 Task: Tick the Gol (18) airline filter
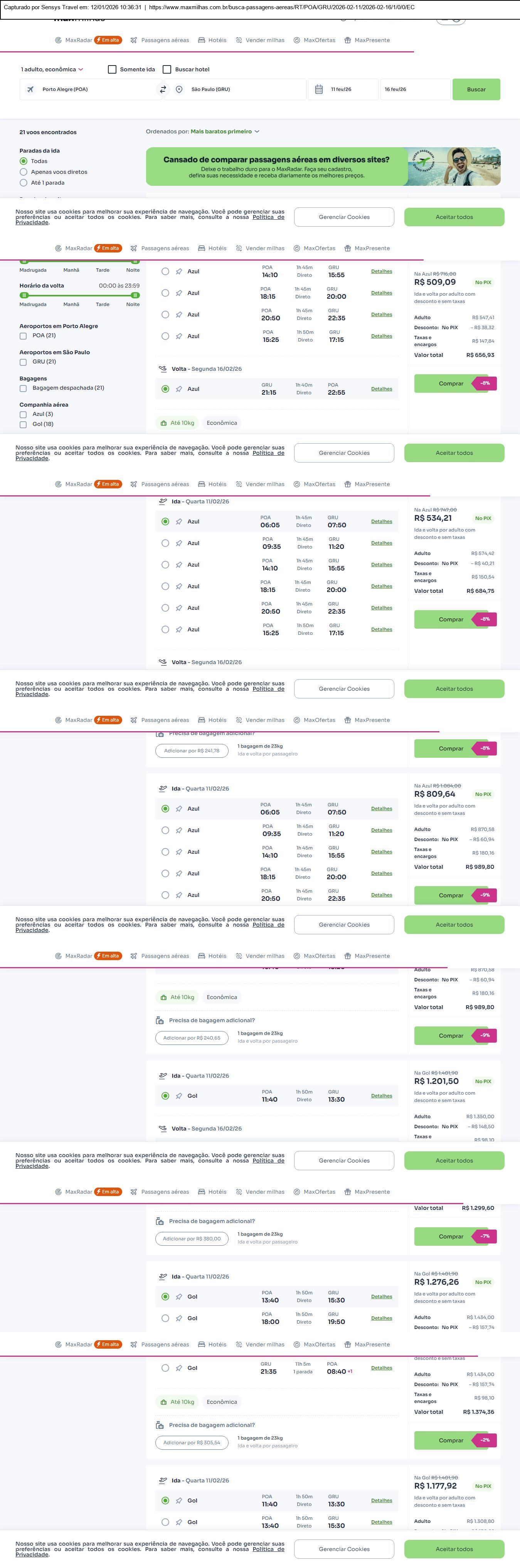coord(23,424)
